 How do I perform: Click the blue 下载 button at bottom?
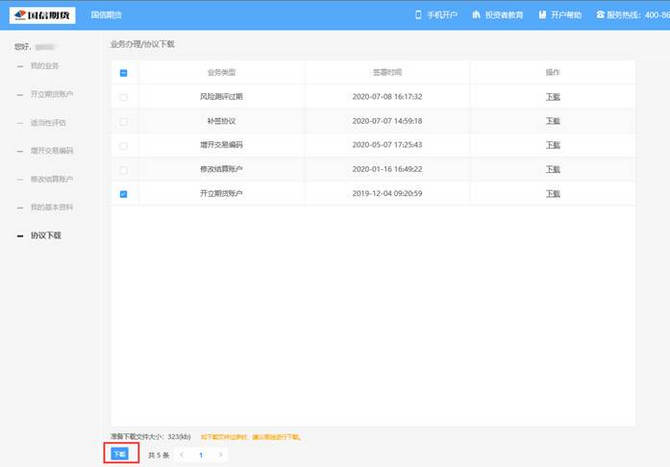(x=119, y=454)
